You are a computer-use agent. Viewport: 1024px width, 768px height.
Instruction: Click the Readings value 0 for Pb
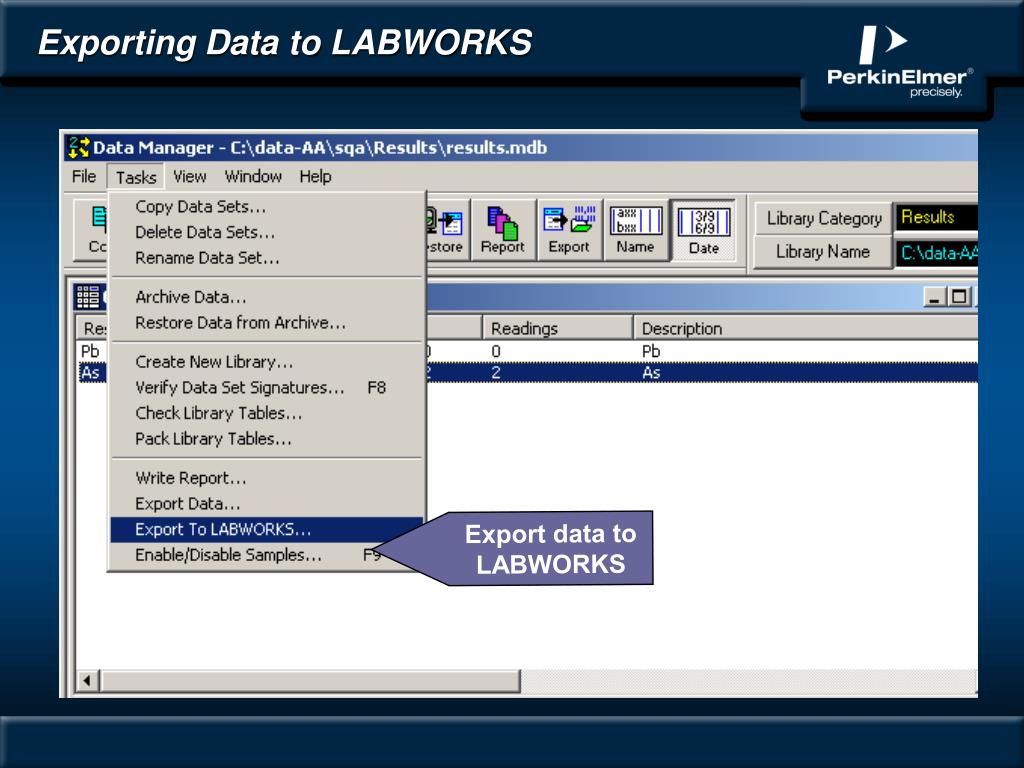pos(496,351)
